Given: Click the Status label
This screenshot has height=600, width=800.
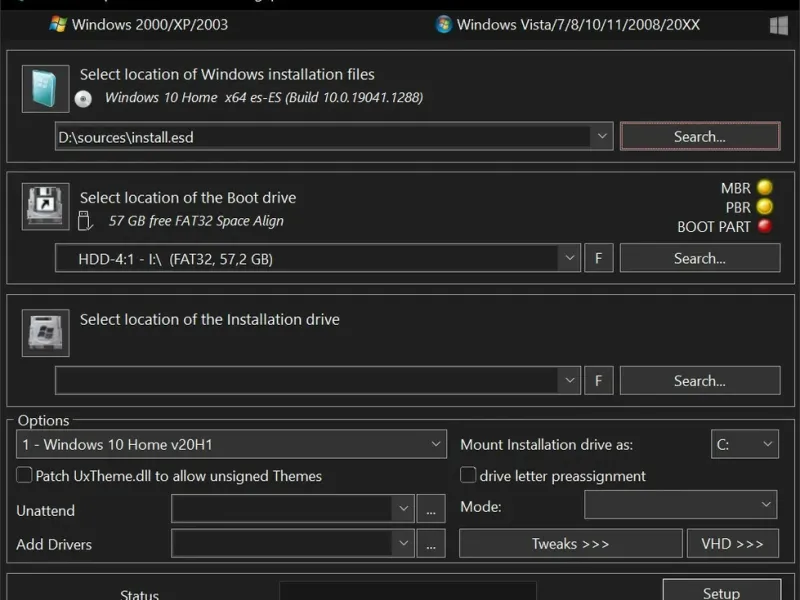Looking at the screenshot, I should pos(139,594).
